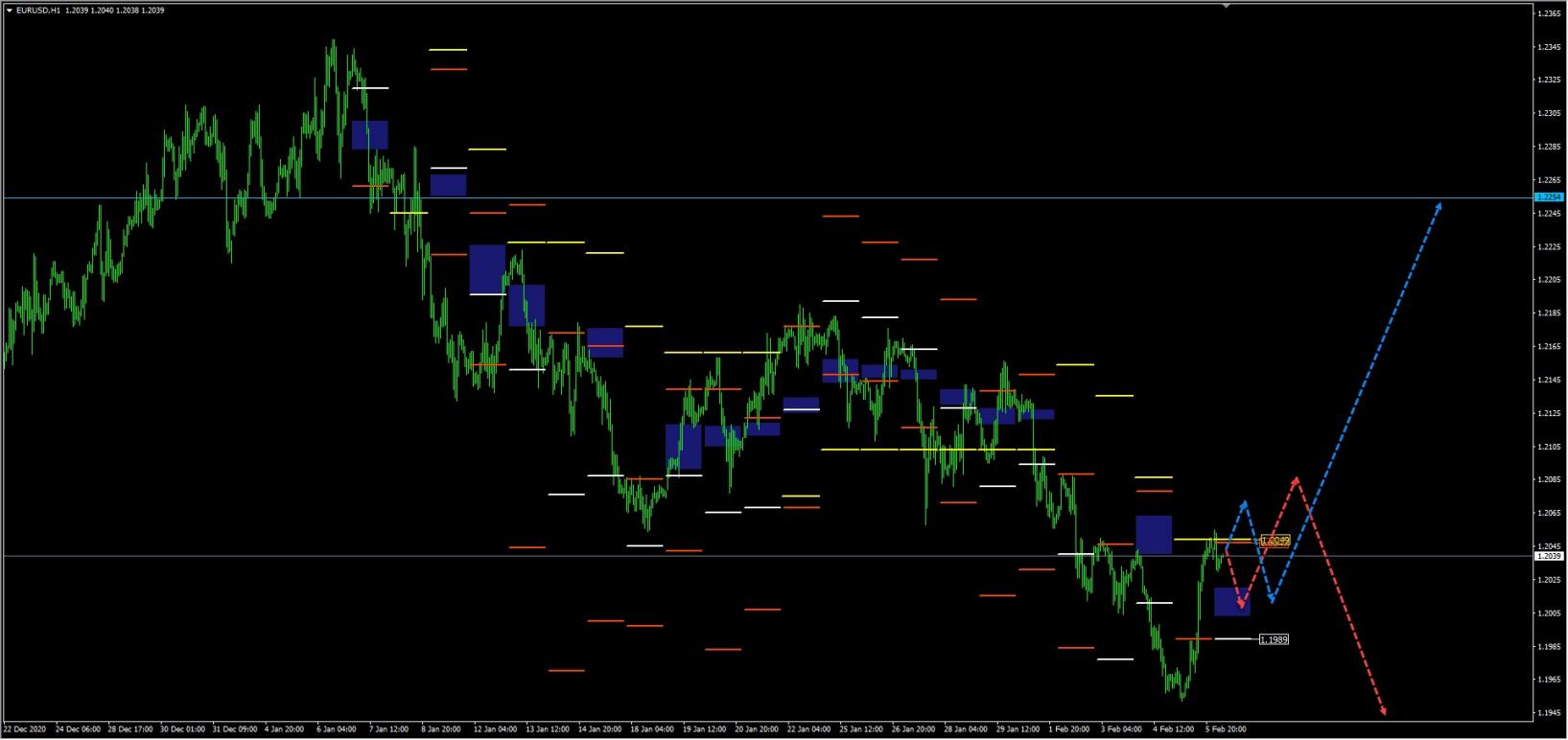Click the blue 1.2254 price tag on axis
1568x740 pixels.
(1549, 197)
